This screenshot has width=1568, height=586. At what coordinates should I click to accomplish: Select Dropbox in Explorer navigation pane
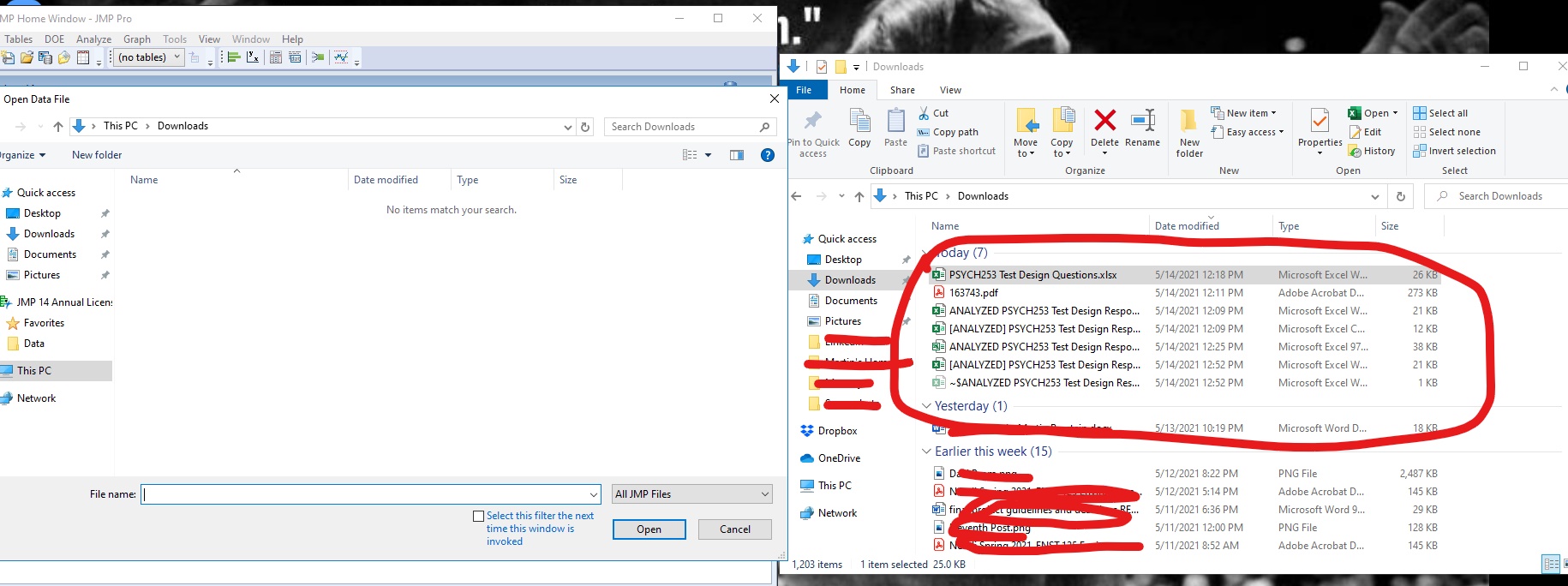tap(829, 431)
